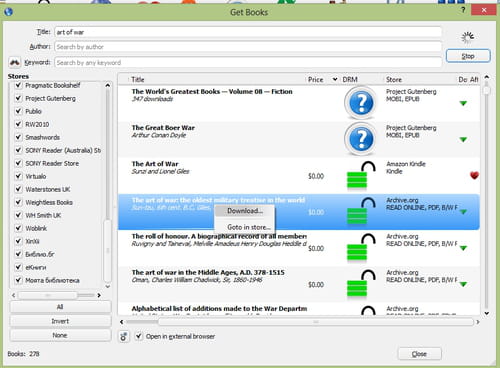The image size is (500, 368).
Task: Select The Art of War by Sunzi row
Action: [x=299, y=175]
